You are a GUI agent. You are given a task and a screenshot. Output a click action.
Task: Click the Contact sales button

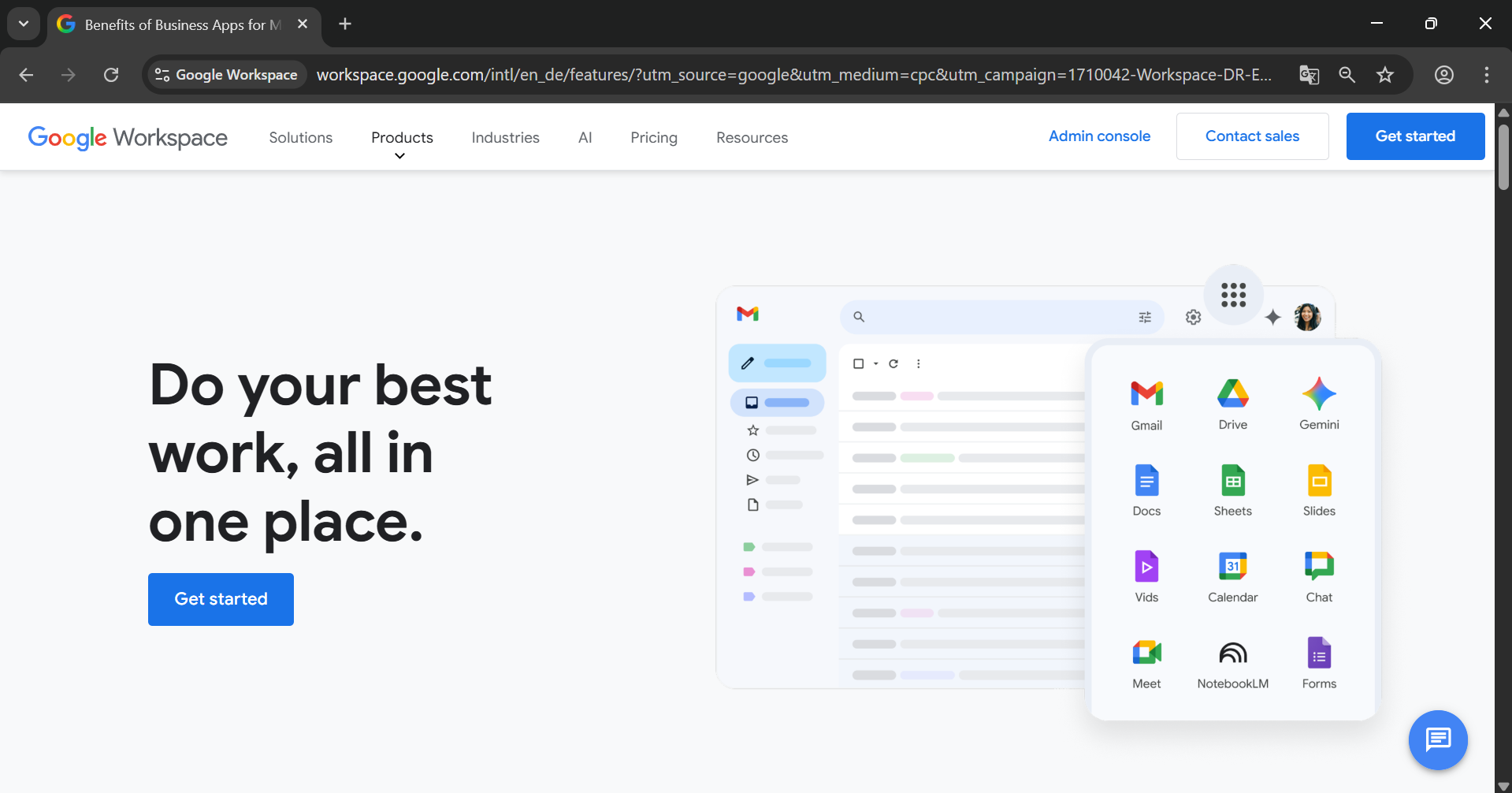pyautogui.click(x=1252, y=136)
